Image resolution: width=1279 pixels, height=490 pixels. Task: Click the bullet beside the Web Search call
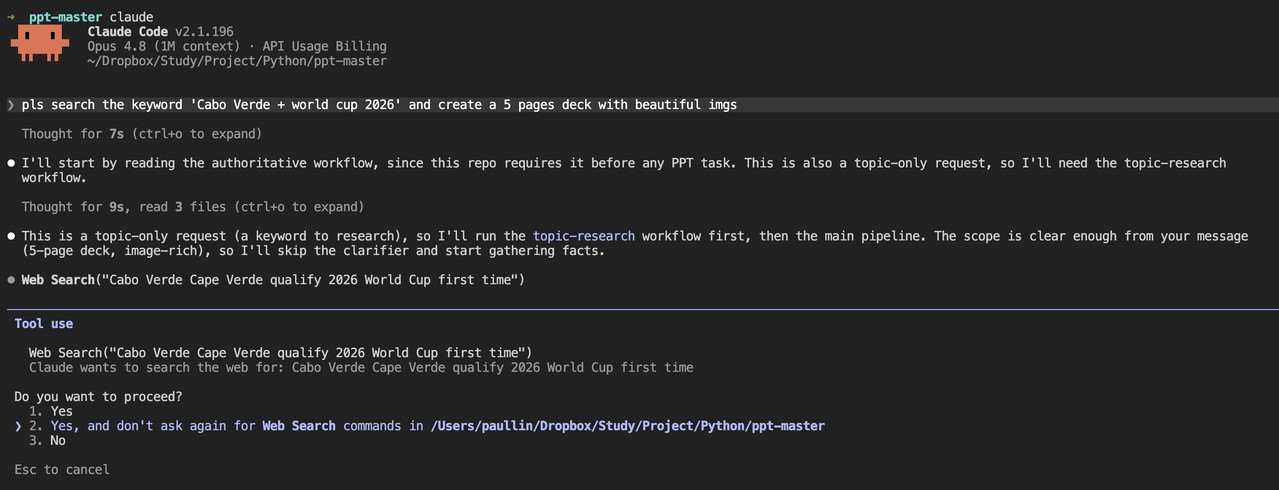pos(11,280)
